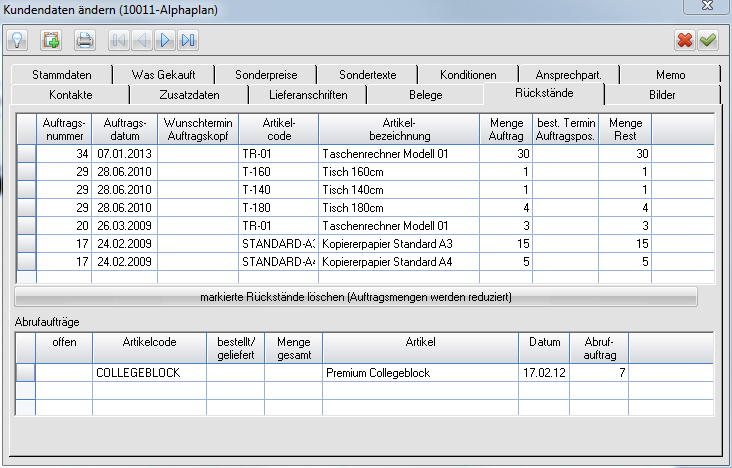Click date cell 17.02.12
Screen dimensions: 732x468
(x=544, y=373)
